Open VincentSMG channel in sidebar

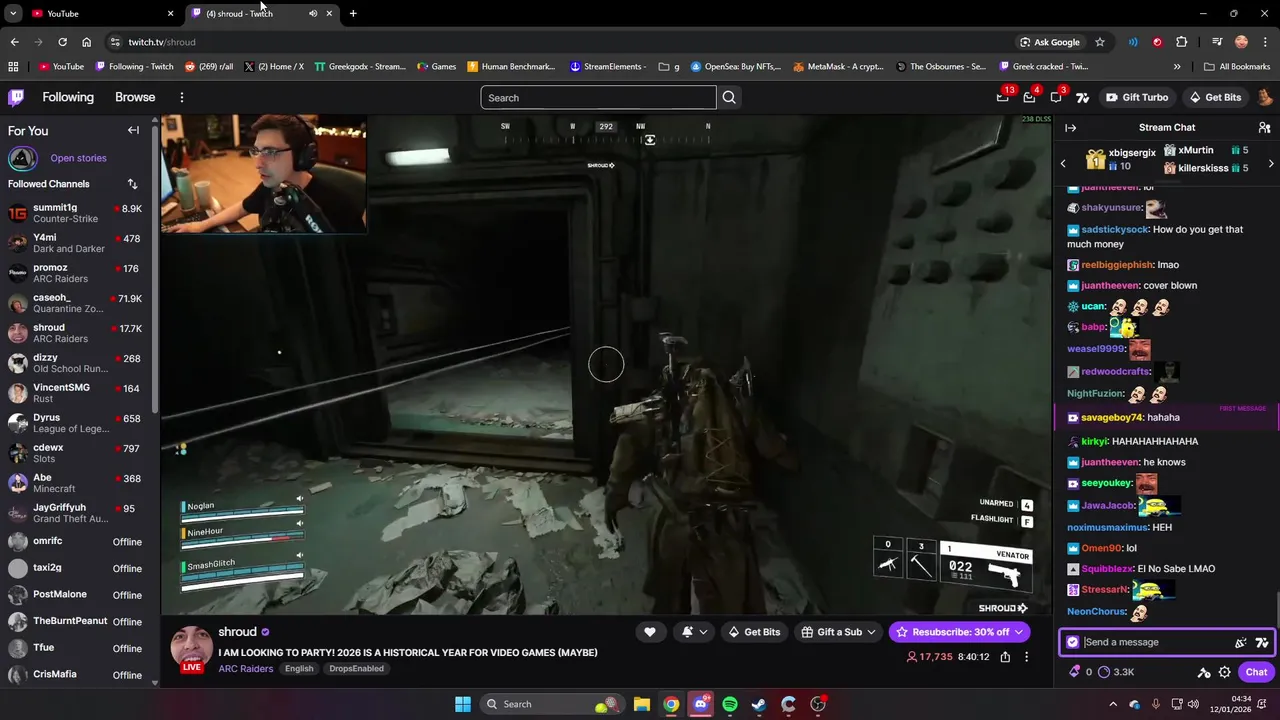78,393
